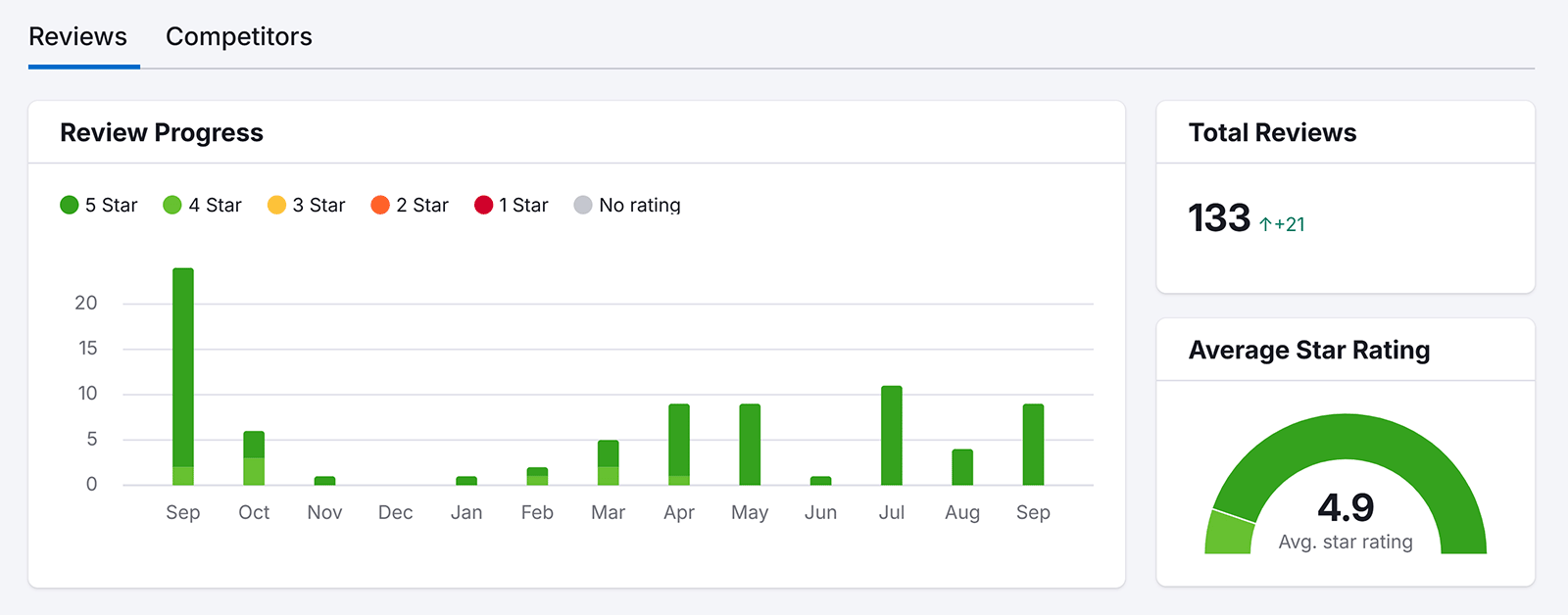Hide the 1 Star legend series
This screenshot has height=615, width=1568.
coord(512,205)
